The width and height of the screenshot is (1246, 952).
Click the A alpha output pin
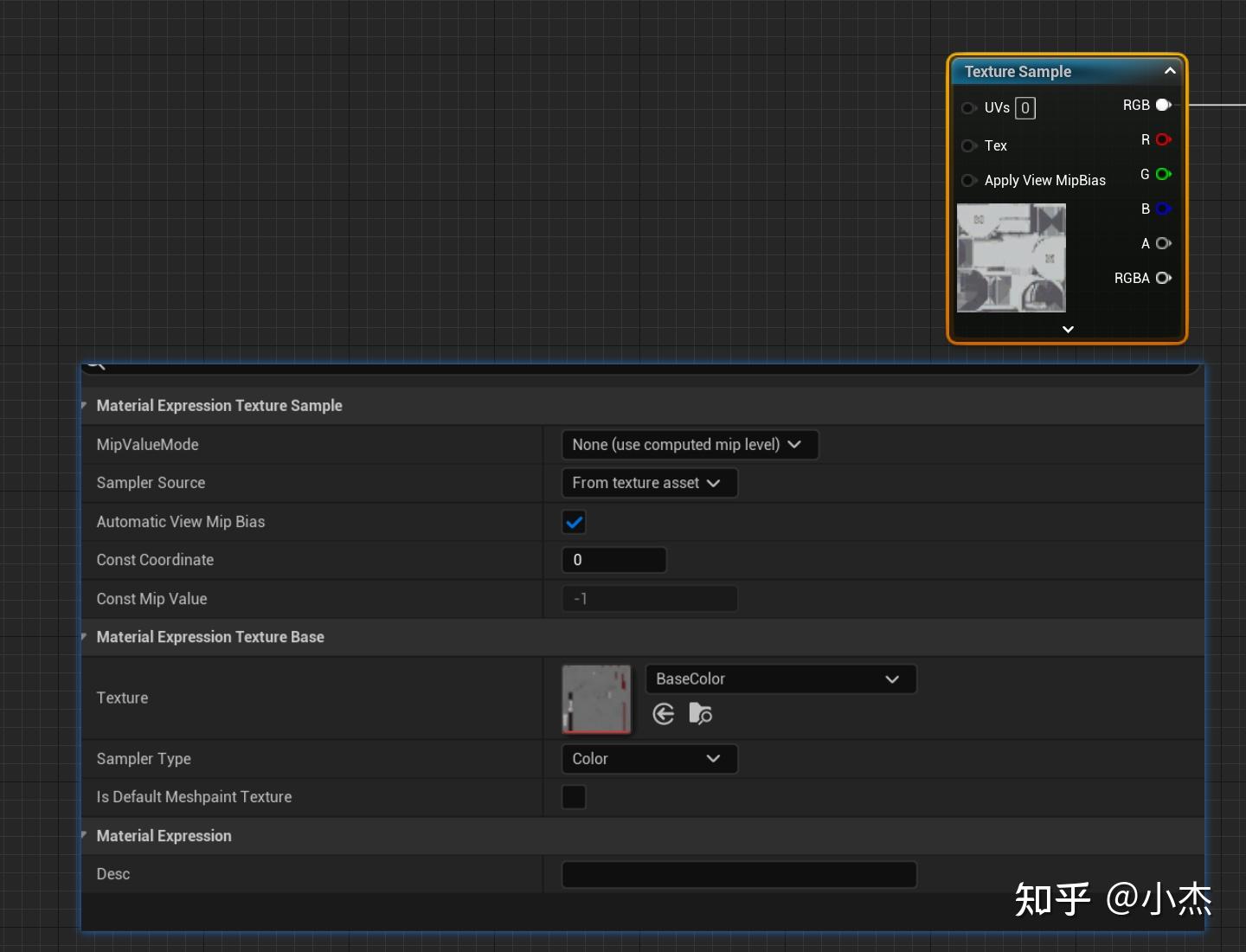click(1163, 243)
